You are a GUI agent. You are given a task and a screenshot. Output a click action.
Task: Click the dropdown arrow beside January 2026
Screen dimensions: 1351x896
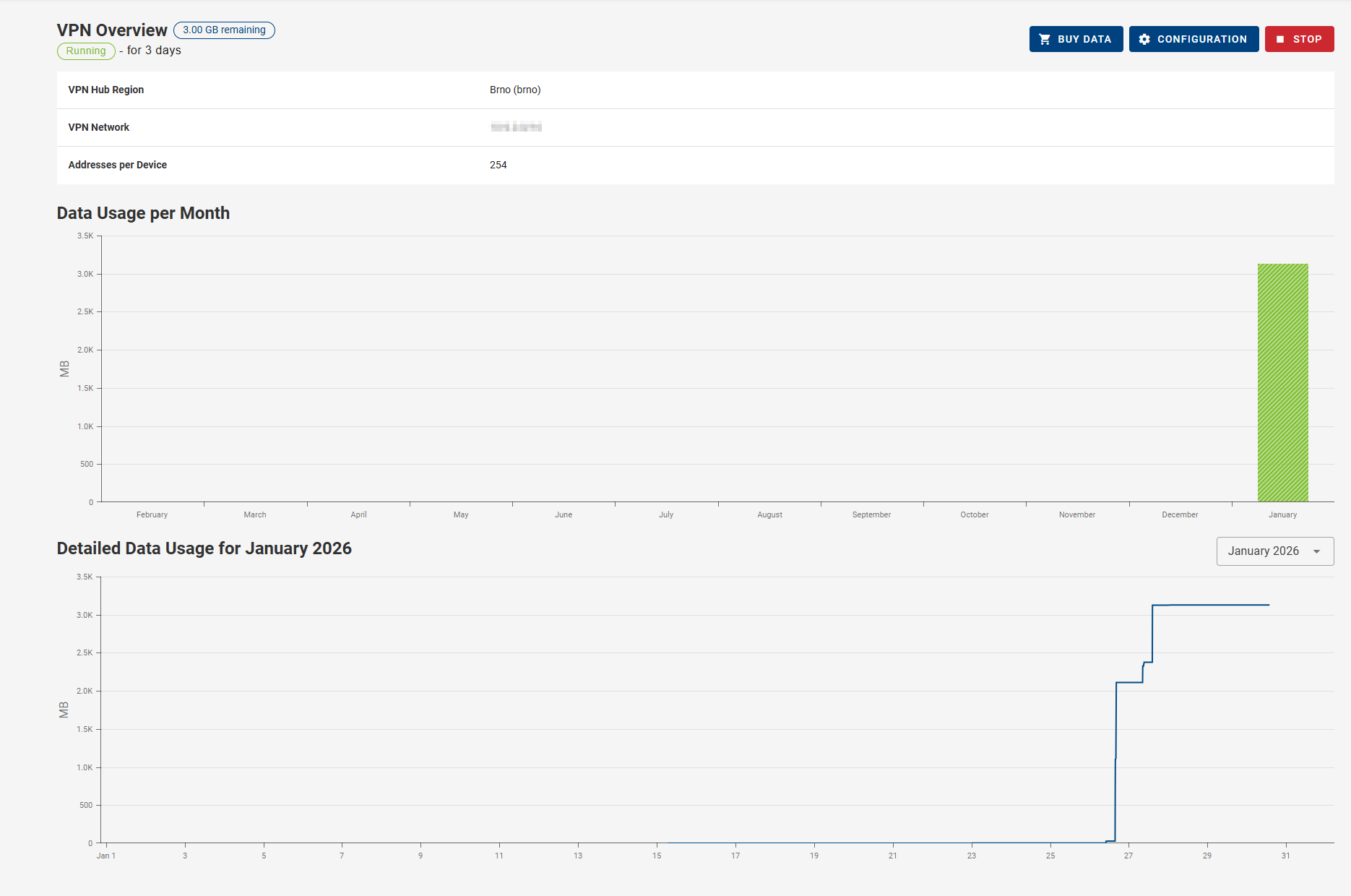click(x=1316, y=551)
